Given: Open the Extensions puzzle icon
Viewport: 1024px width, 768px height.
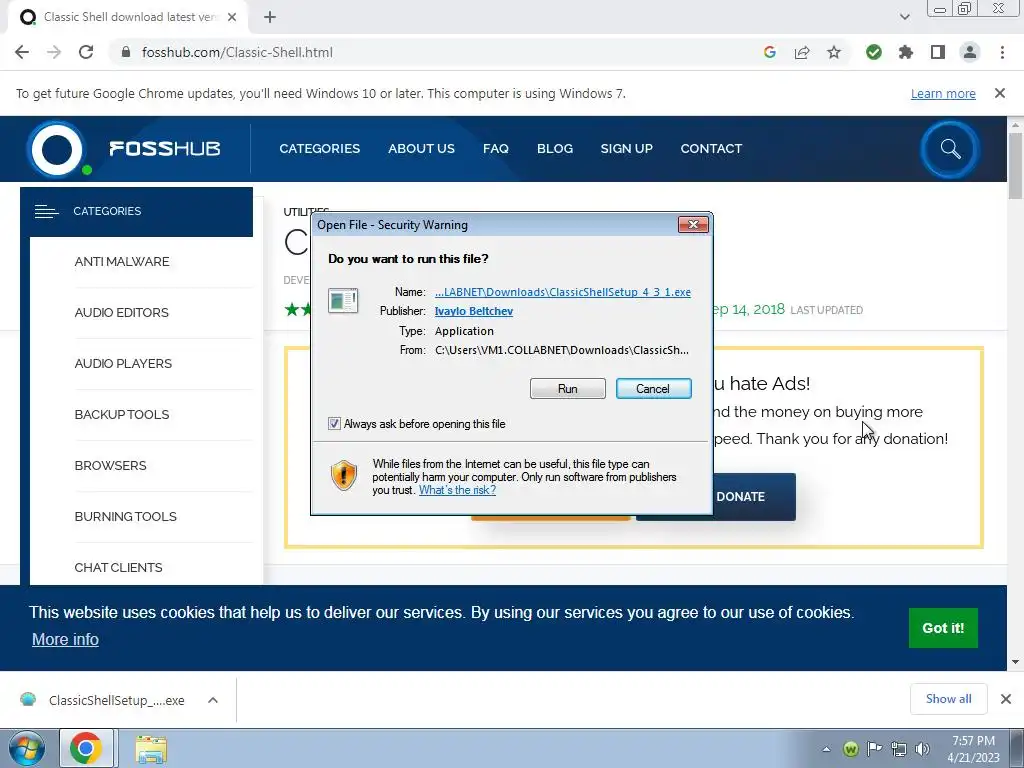Looking at the screenshot, I should pyautogui.click(x=906, y=52).
